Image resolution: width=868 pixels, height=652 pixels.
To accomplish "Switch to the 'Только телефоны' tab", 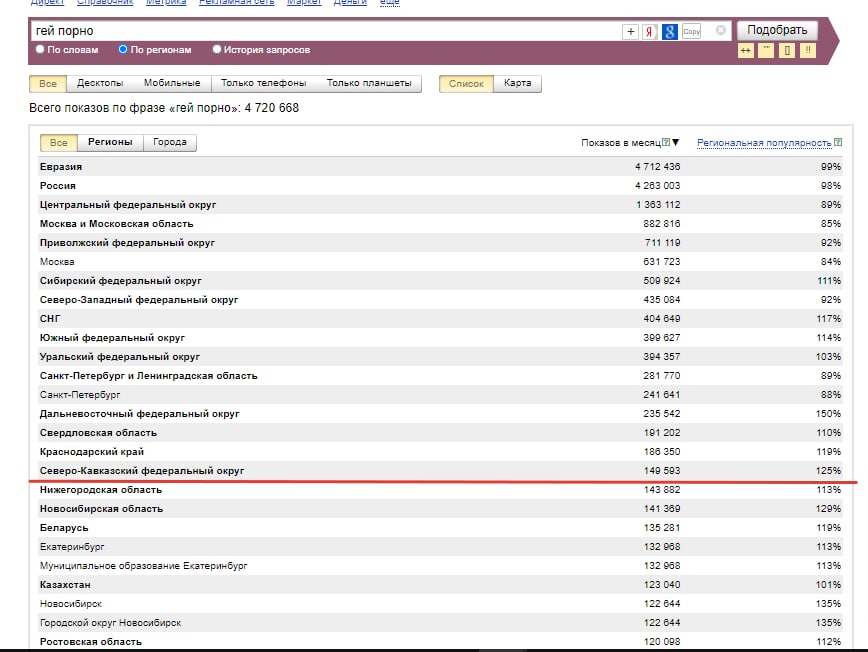I will tap(264, 83).
